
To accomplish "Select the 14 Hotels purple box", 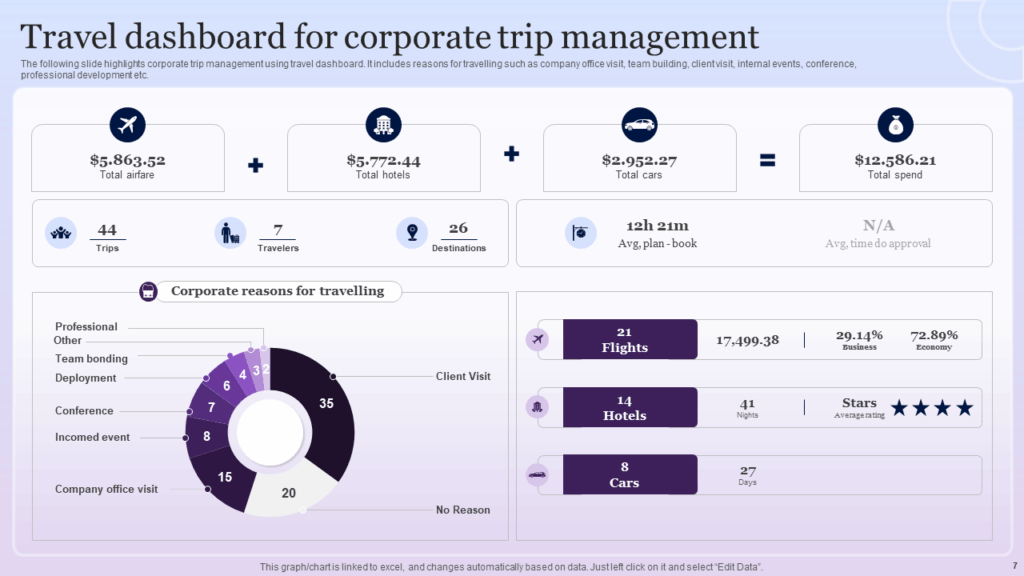I will click(630, 407).
